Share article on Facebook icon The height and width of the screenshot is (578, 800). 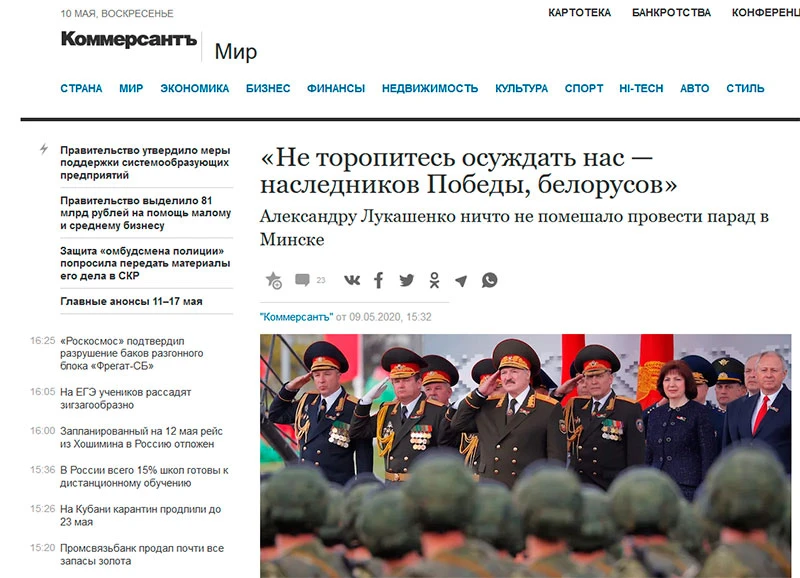(x=379, y=280)
